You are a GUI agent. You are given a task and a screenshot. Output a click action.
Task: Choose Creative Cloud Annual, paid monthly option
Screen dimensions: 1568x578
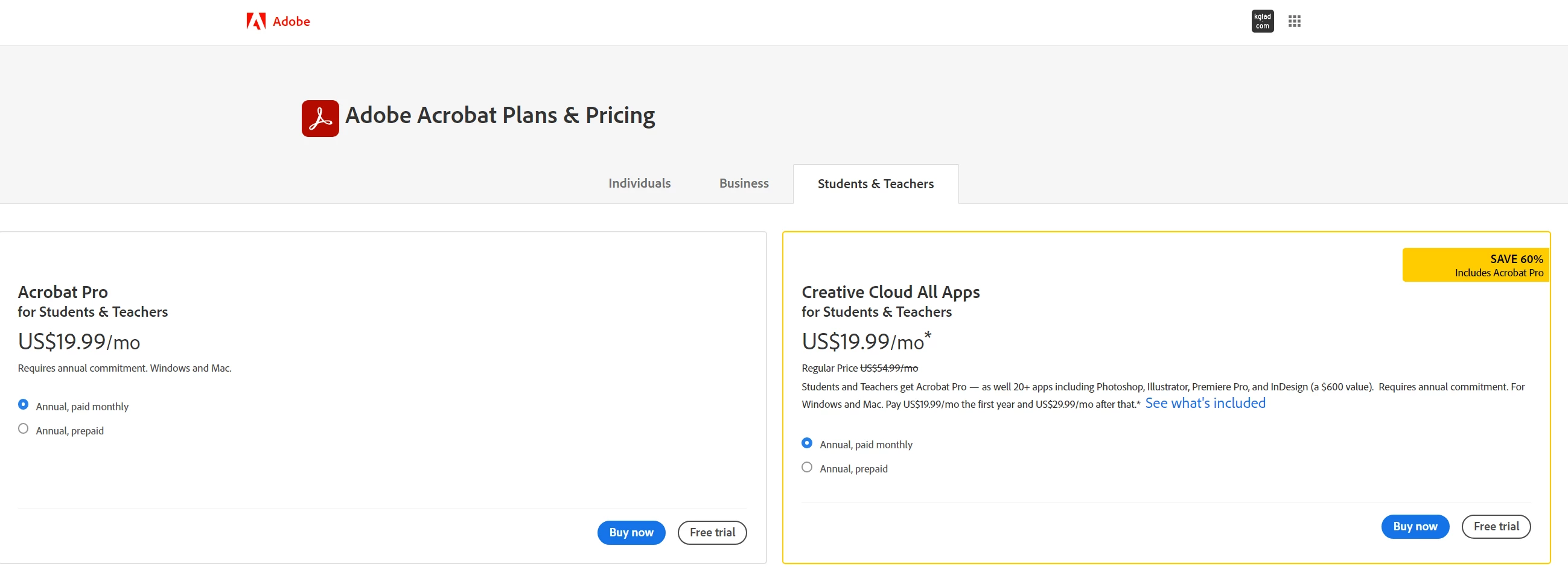[x=806, y=443]
